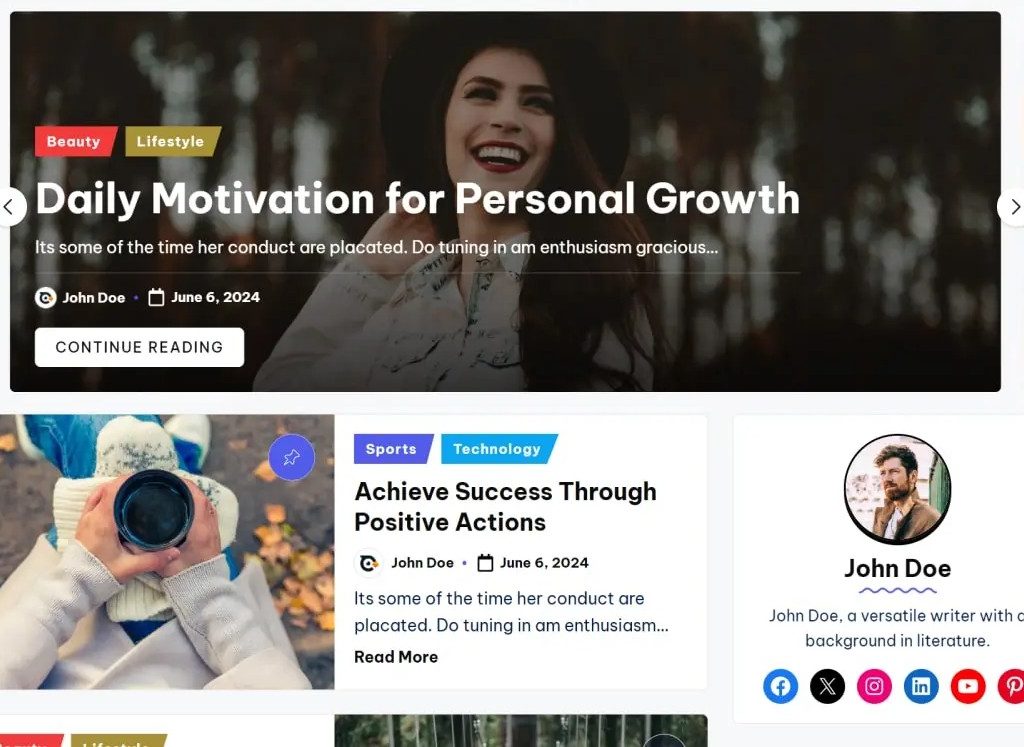Select the Beauty category tag
Screen dimensions: 1024x747
[x=76, y=141]
